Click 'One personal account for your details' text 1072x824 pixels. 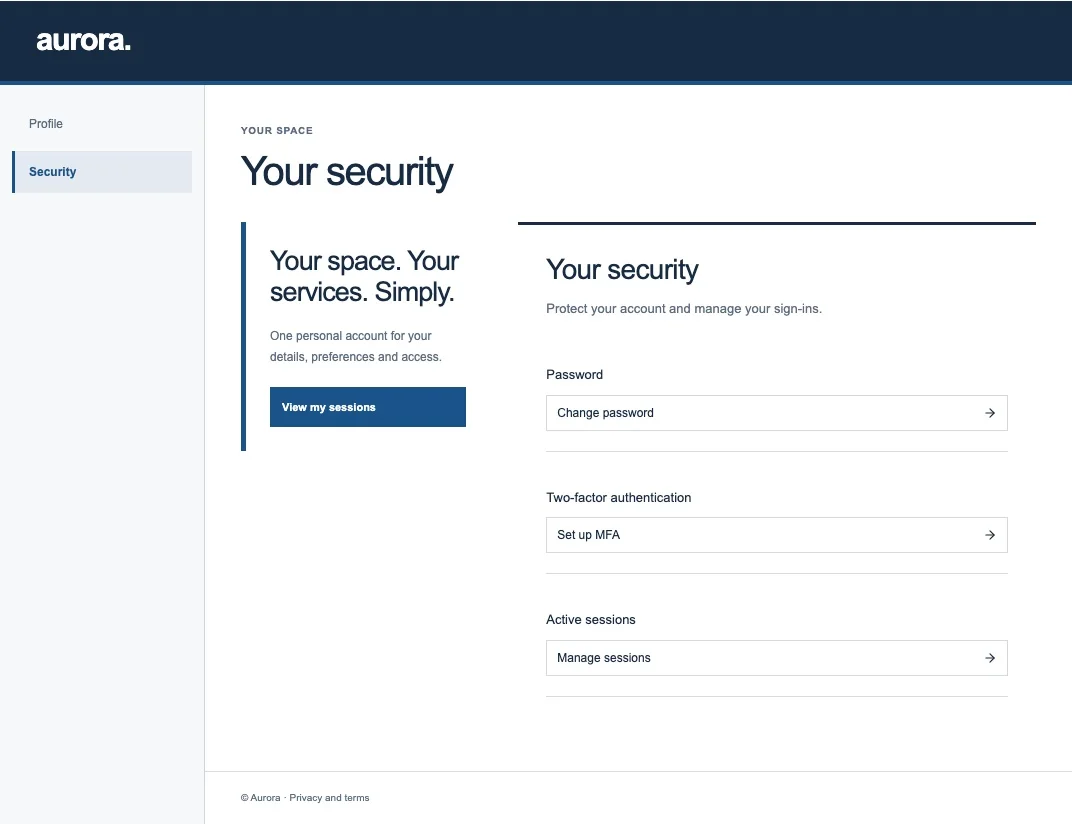pos(356,346)
